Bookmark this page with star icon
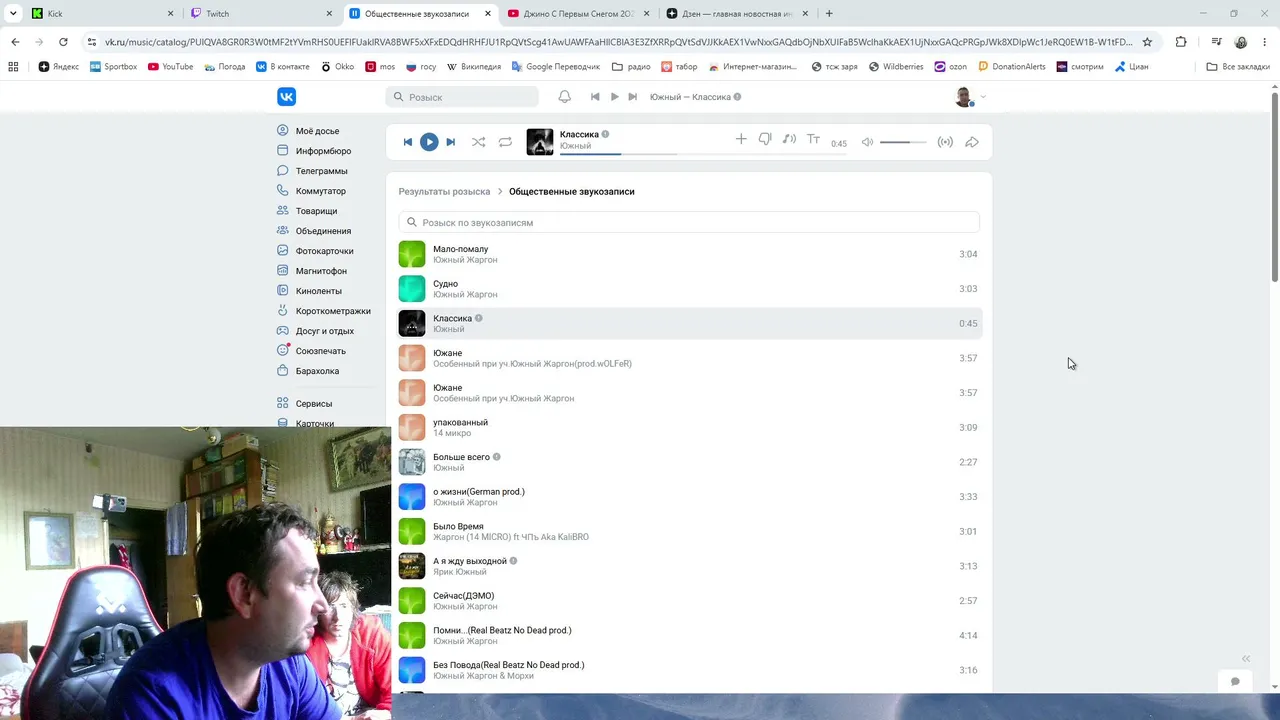The width and height of the screenshot is (1280, 720). [x=1147, y=42]
